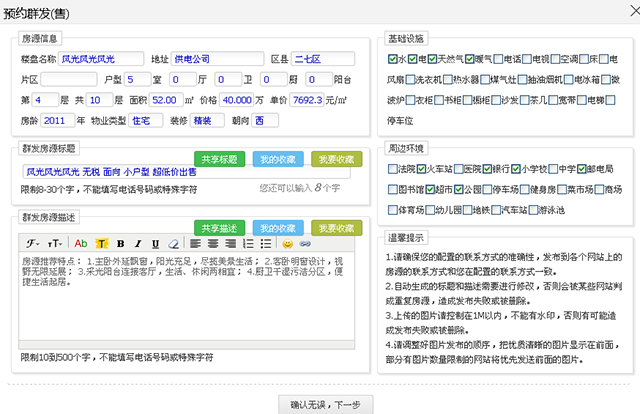The height and width of the screenshot is (414, 640).
Task: Open the 物业类型 field showing 住宅
Action: [146, 120]
